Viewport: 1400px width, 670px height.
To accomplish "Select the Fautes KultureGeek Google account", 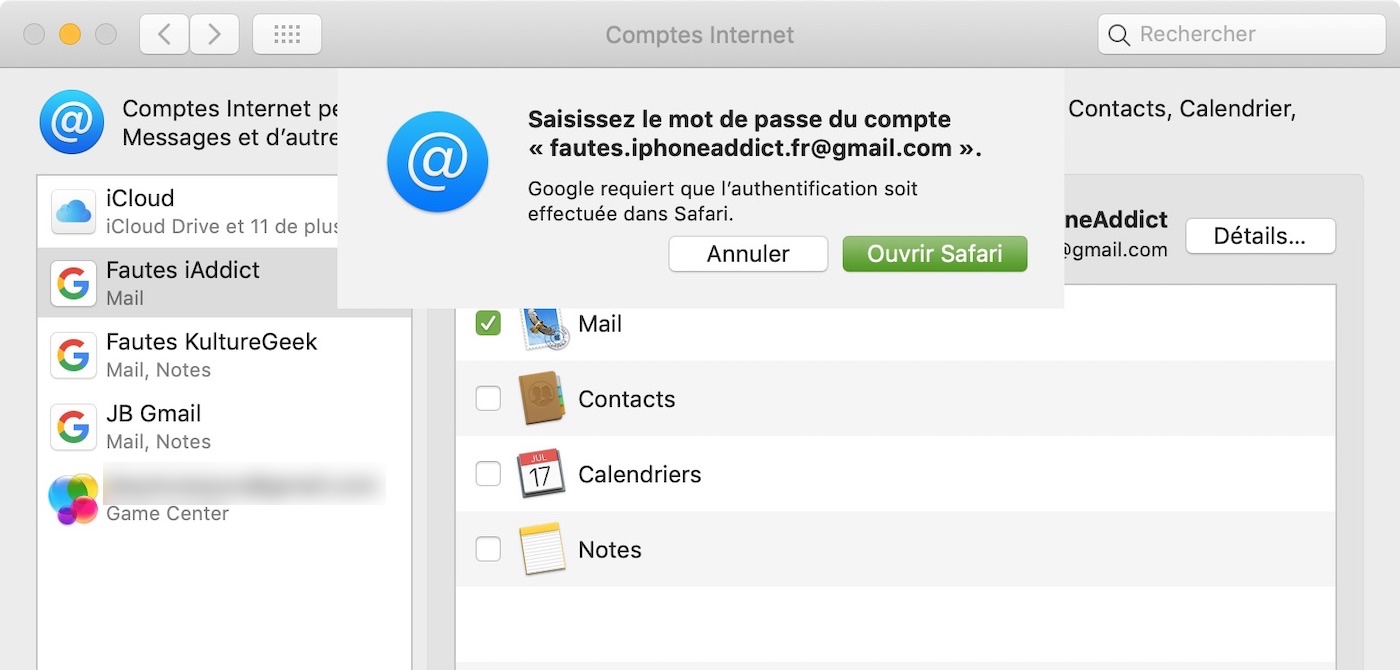I will tap(224, 355).
